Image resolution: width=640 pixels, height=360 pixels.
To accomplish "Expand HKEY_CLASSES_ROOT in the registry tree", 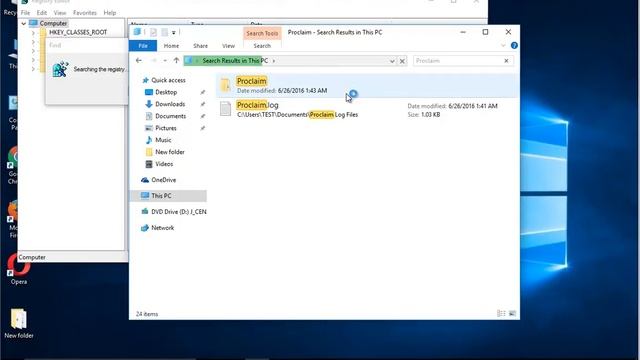I will (33, 33).
